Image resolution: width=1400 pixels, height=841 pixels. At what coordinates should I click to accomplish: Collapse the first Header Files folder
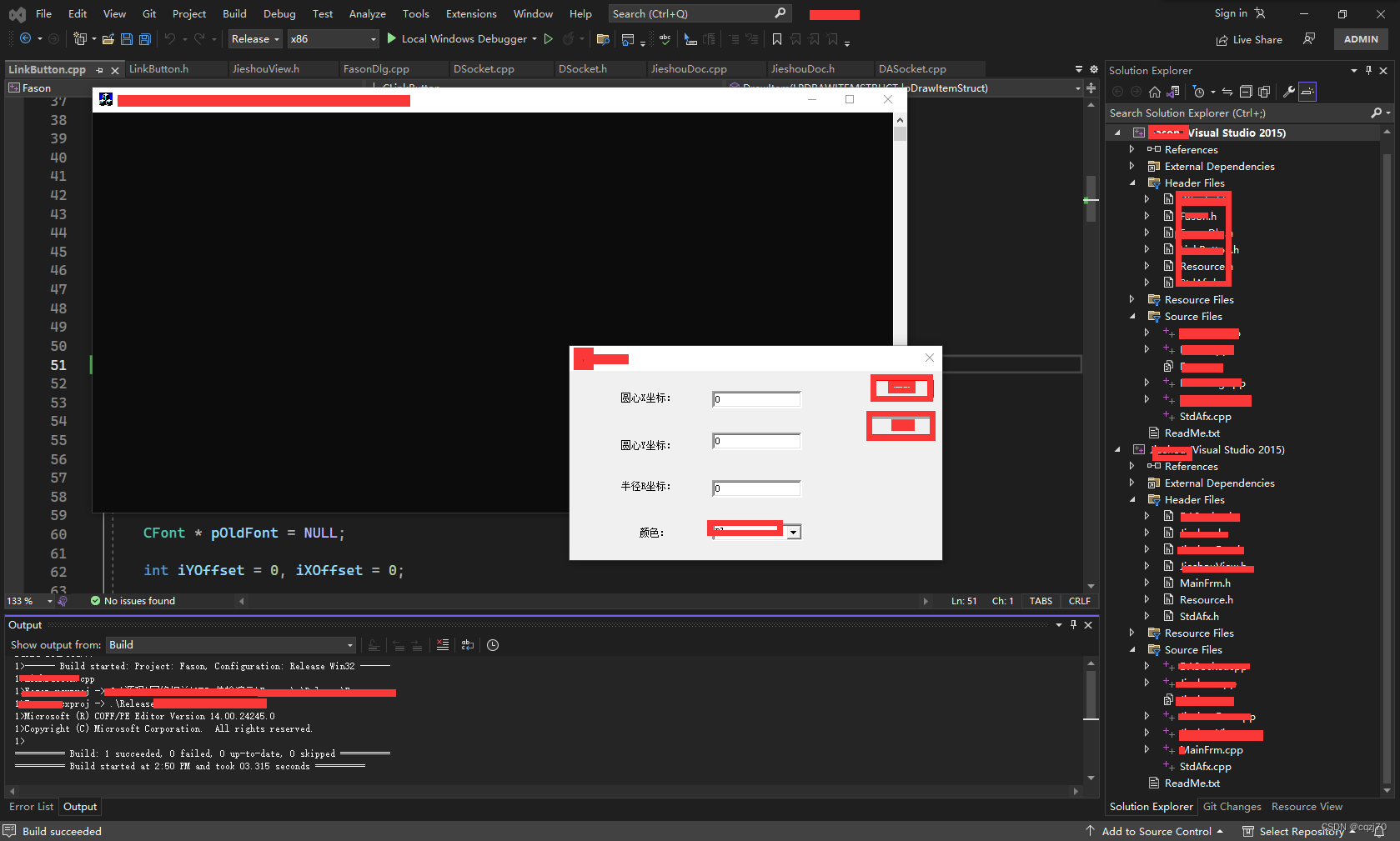click(1132, 183)
